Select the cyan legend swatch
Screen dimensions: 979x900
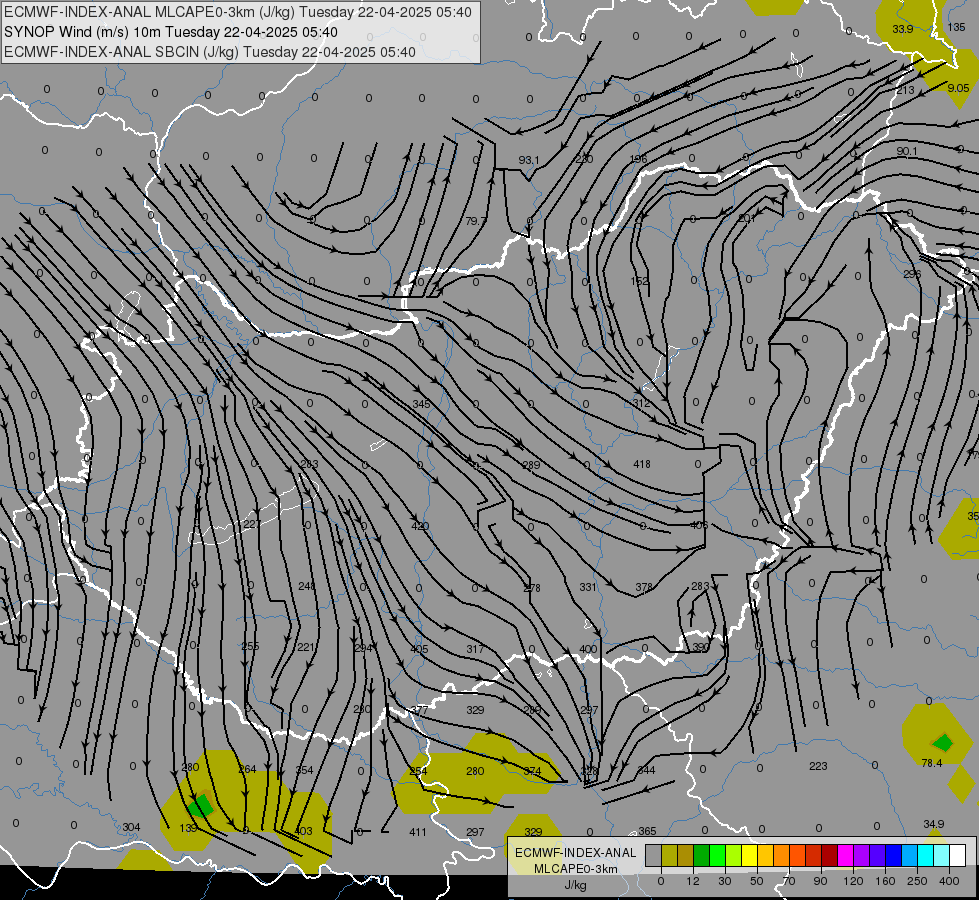pyautogui.click(x=925, y=855)
